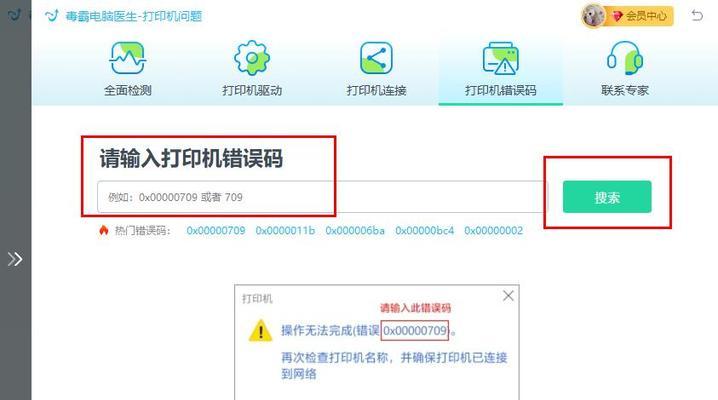Select the 打印机错误码 printer warning icon

point(500,58)
